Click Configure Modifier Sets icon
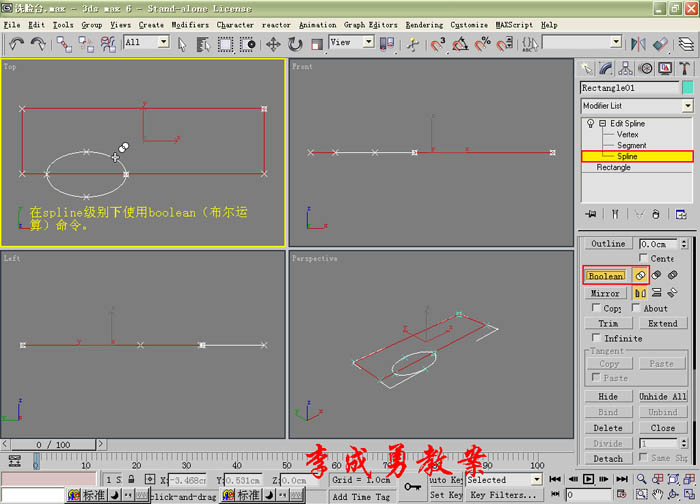 (x=681, y=214)
